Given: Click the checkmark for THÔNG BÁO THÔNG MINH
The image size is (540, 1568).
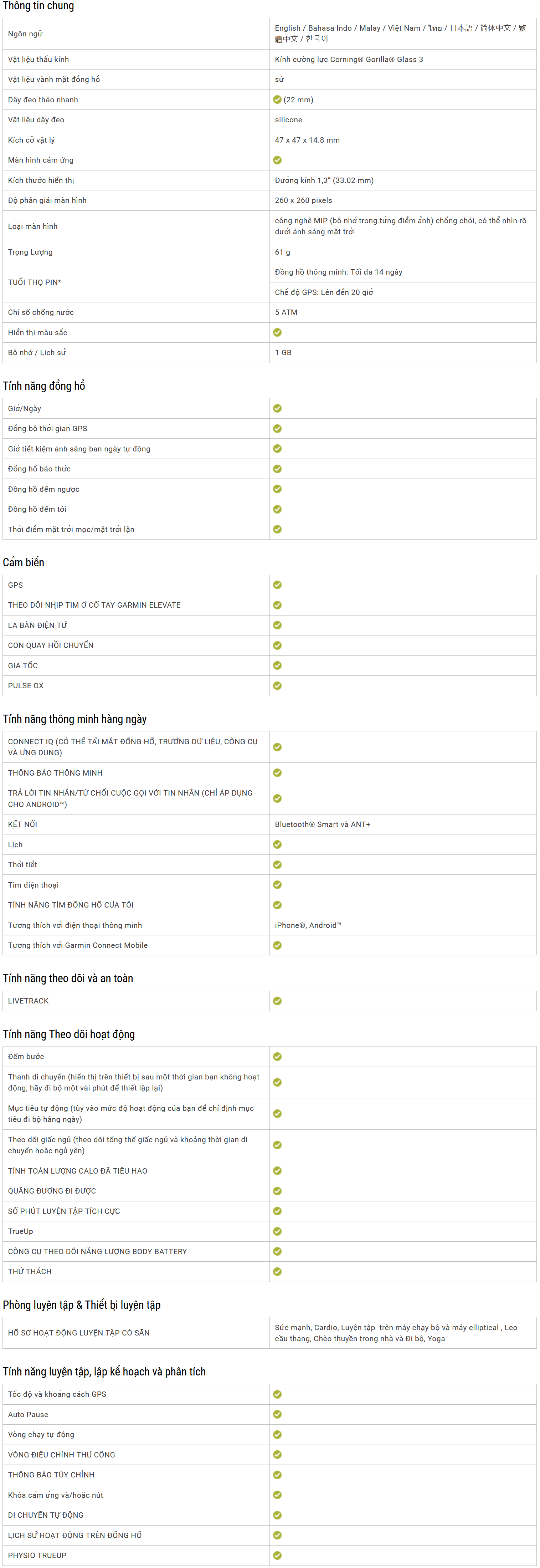Looking at the screenshot, I should pyautogui.click(x=277, y=772).
